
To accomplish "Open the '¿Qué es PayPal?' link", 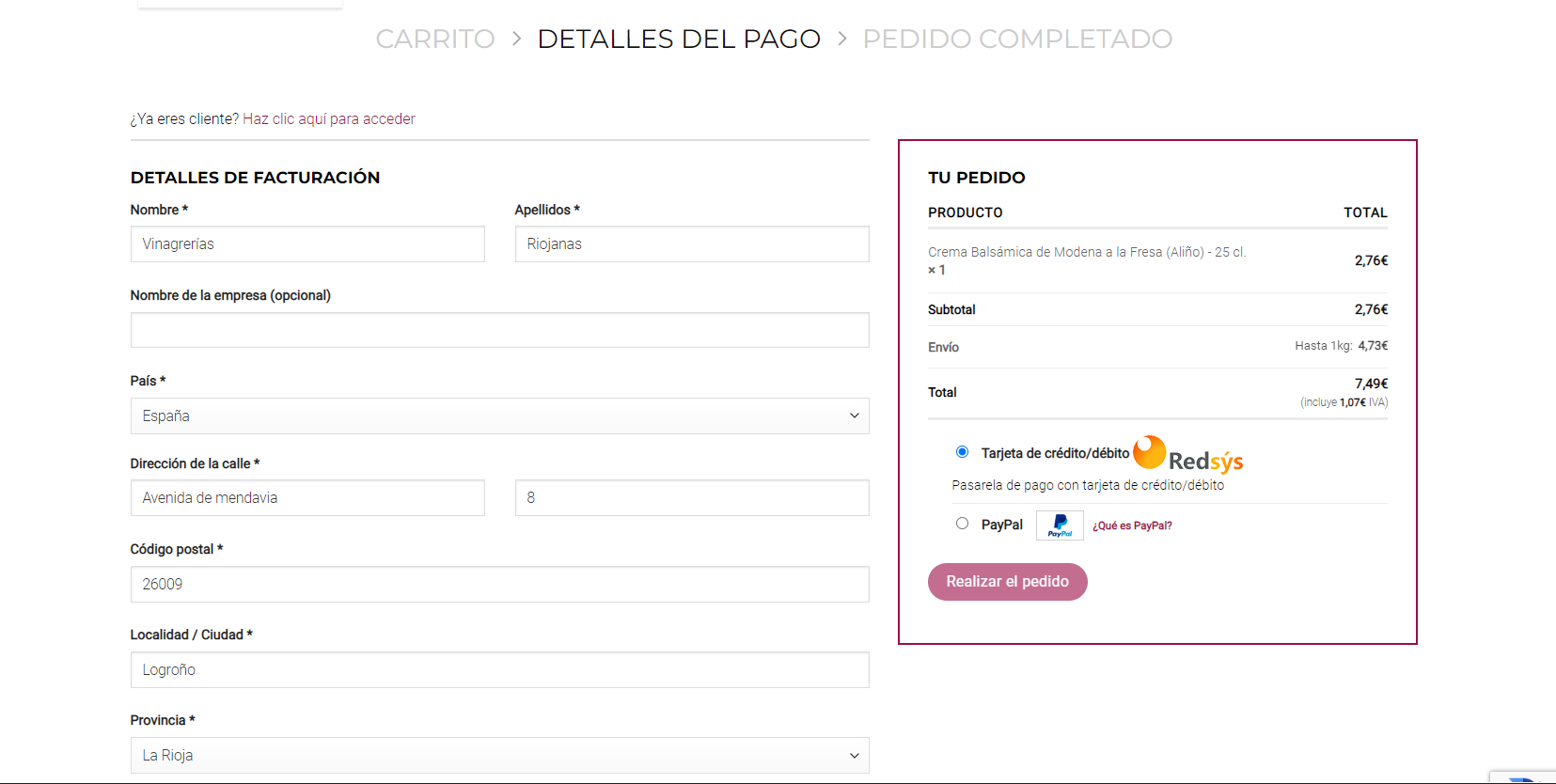I will point(1132,526).
